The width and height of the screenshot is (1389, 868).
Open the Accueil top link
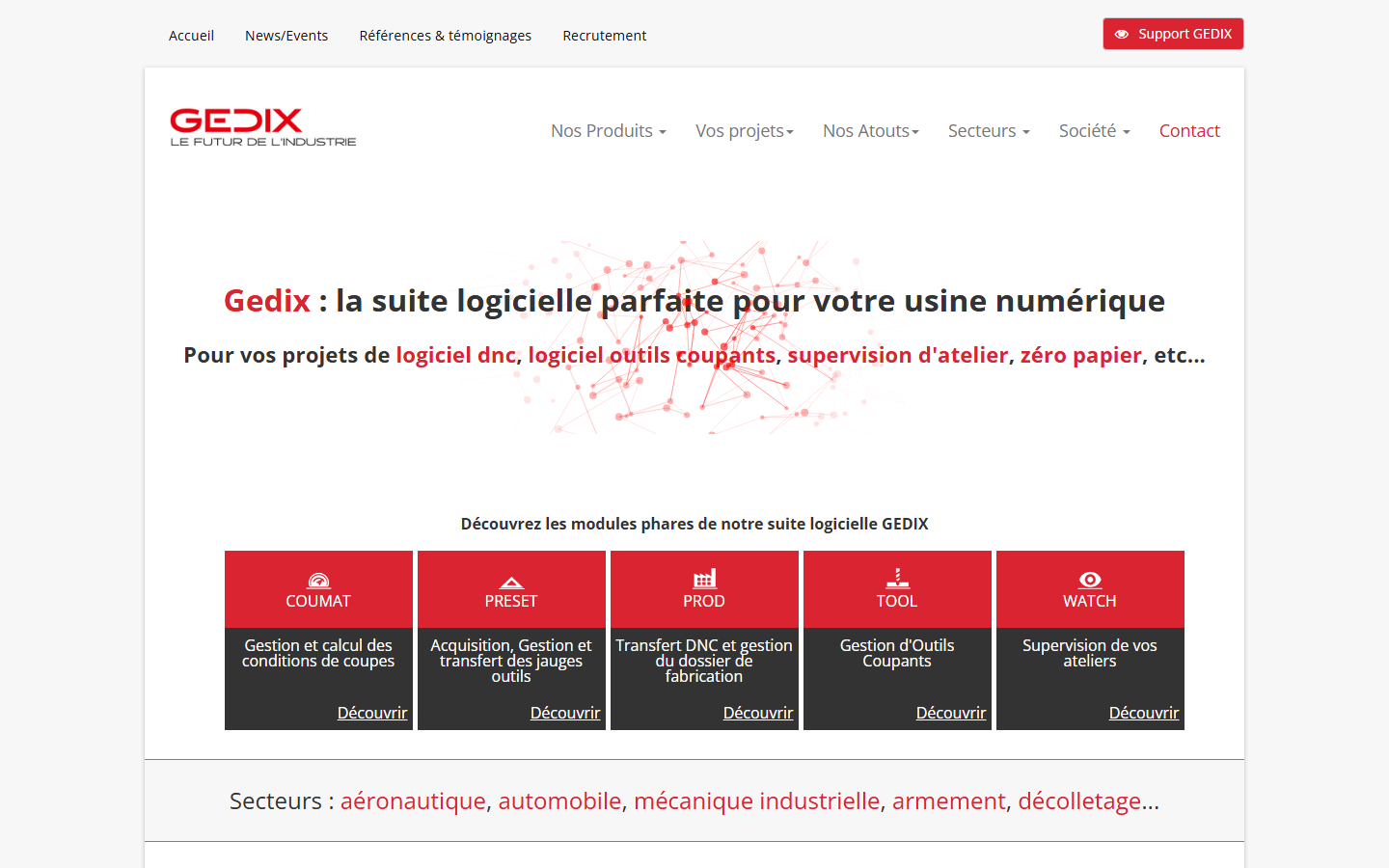coord(191,36)
